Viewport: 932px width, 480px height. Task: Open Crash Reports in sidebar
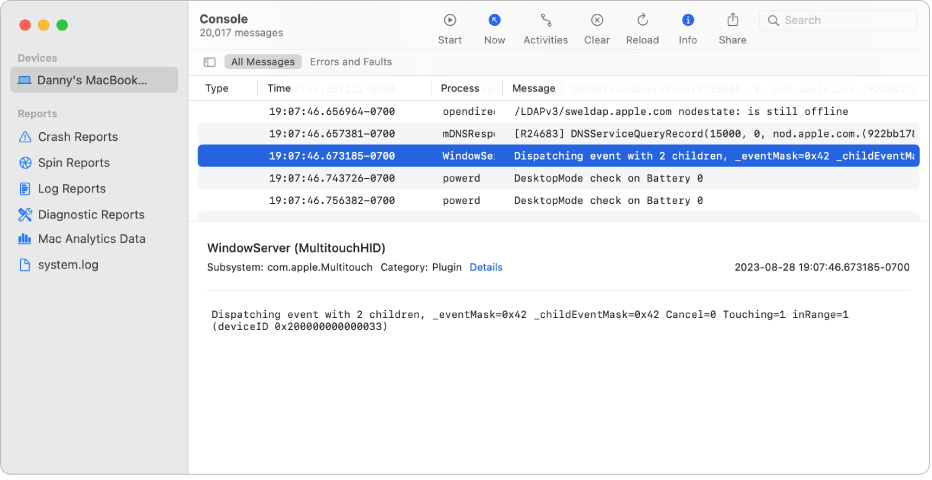[78, 137]
